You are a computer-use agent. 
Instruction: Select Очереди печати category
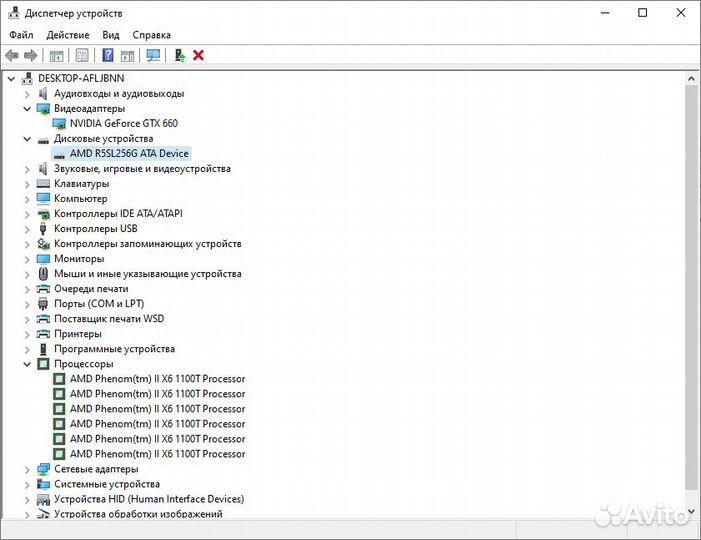(91, 289)
